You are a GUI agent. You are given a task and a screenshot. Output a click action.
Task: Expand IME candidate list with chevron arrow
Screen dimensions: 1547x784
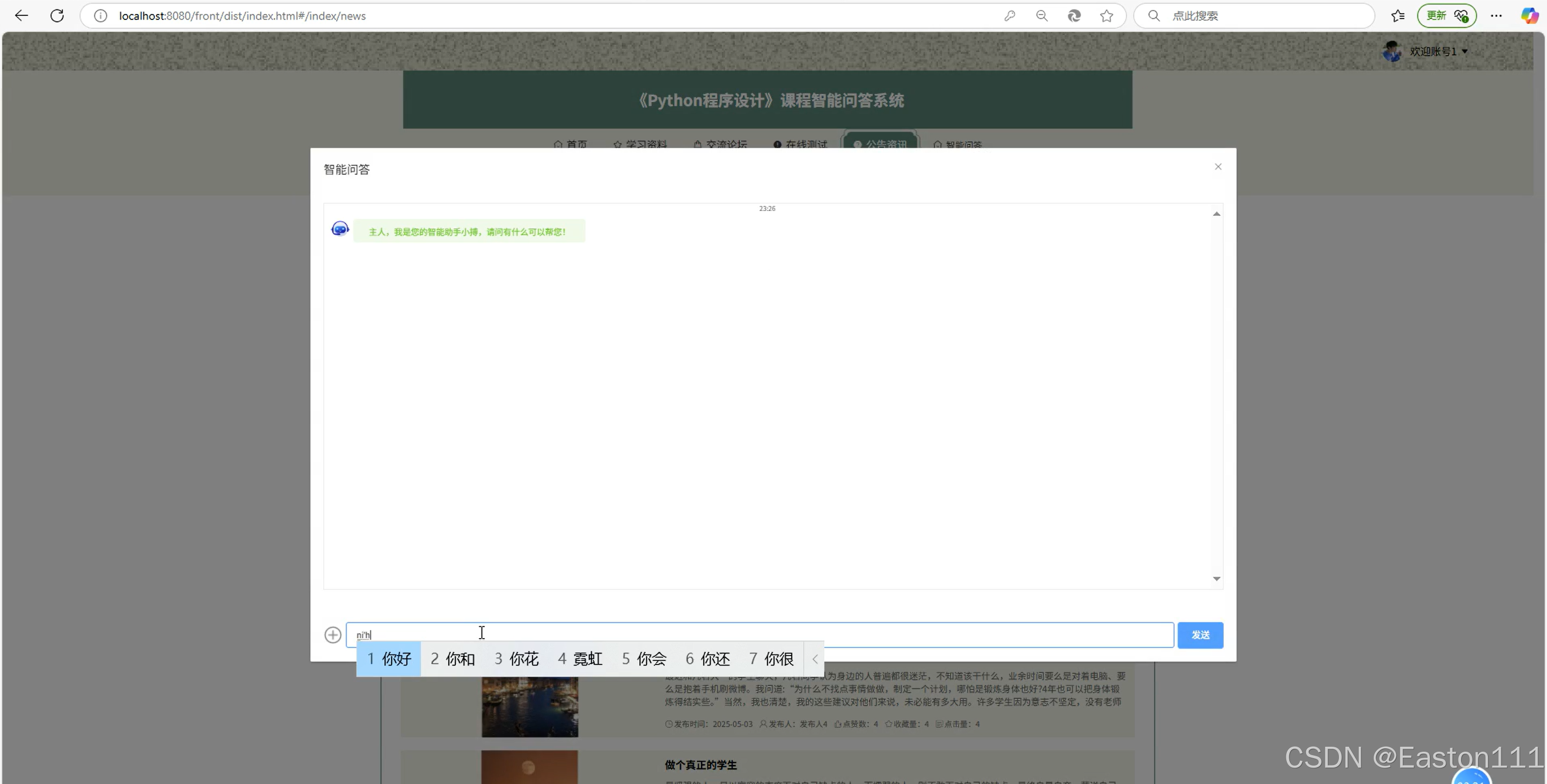click(814, 658)
